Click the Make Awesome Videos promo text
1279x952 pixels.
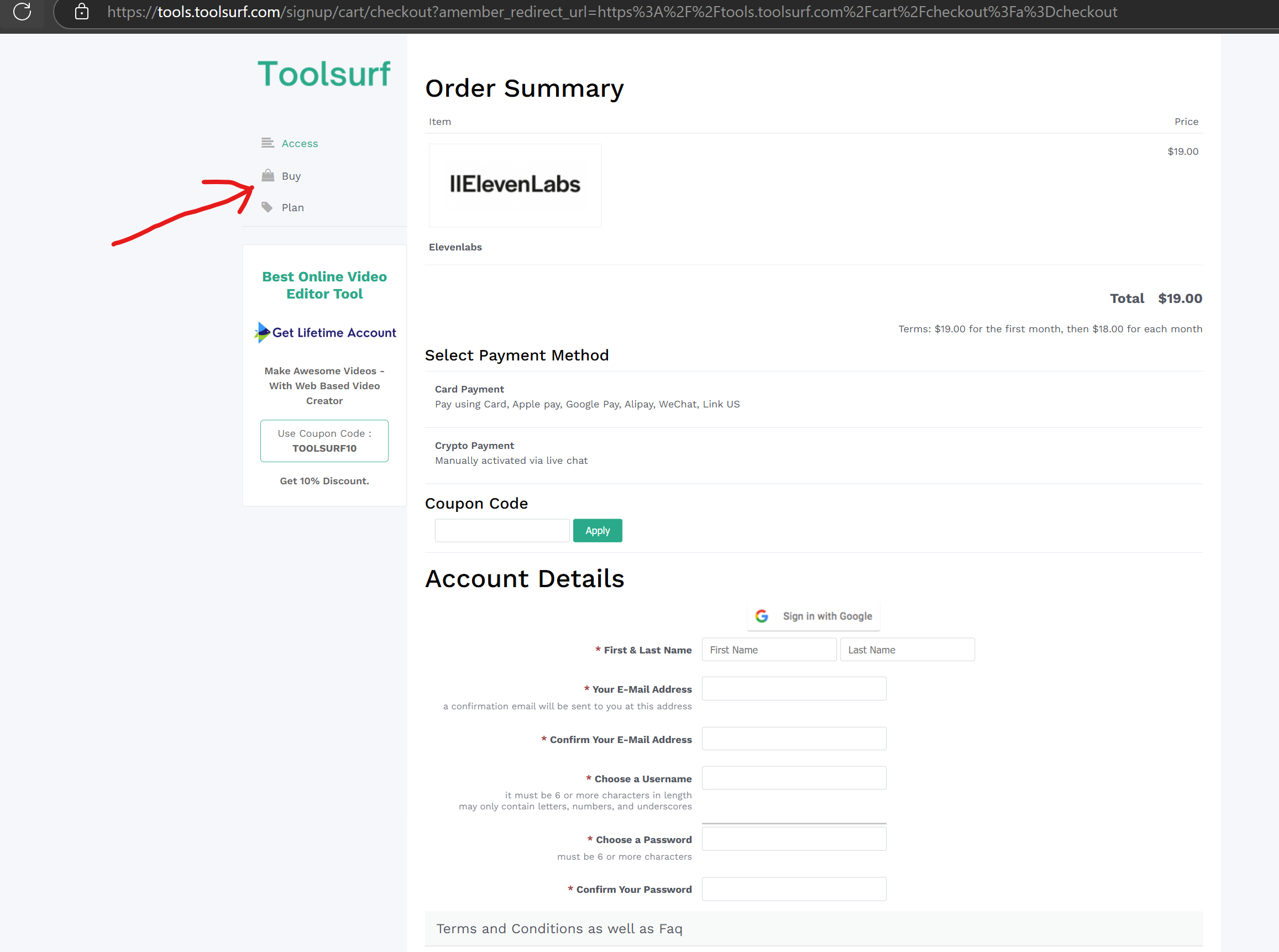324,386
